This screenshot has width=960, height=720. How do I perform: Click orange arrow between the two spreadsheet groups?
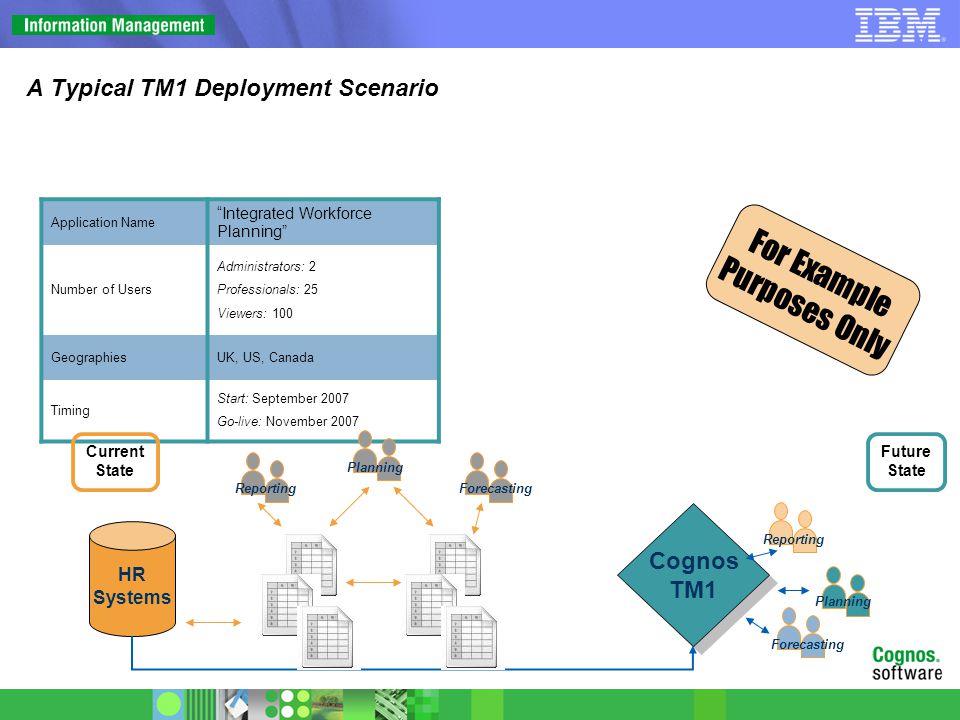(373, 583)
